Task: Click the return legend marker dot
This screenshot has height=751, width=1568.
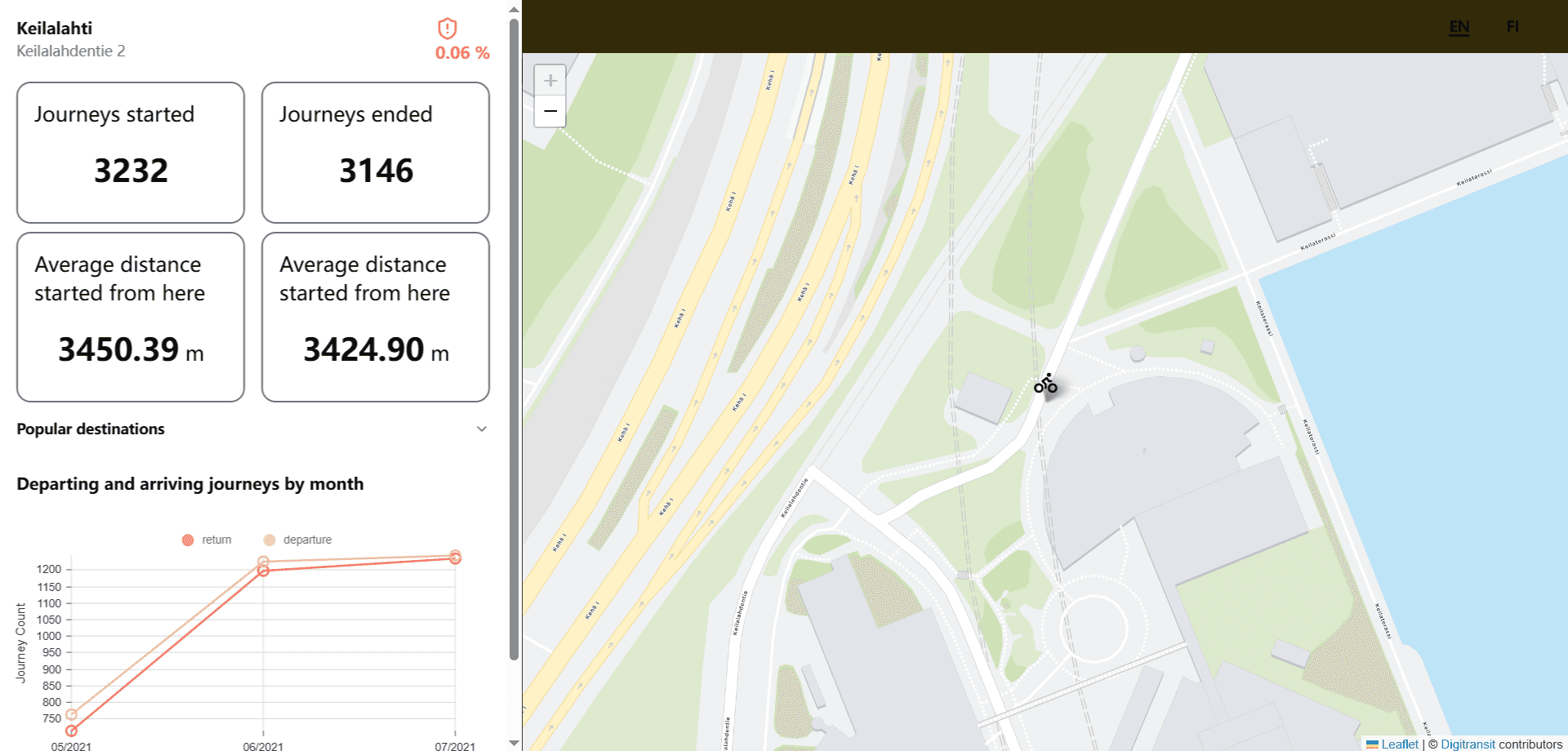Action: [x=187, y=539]
